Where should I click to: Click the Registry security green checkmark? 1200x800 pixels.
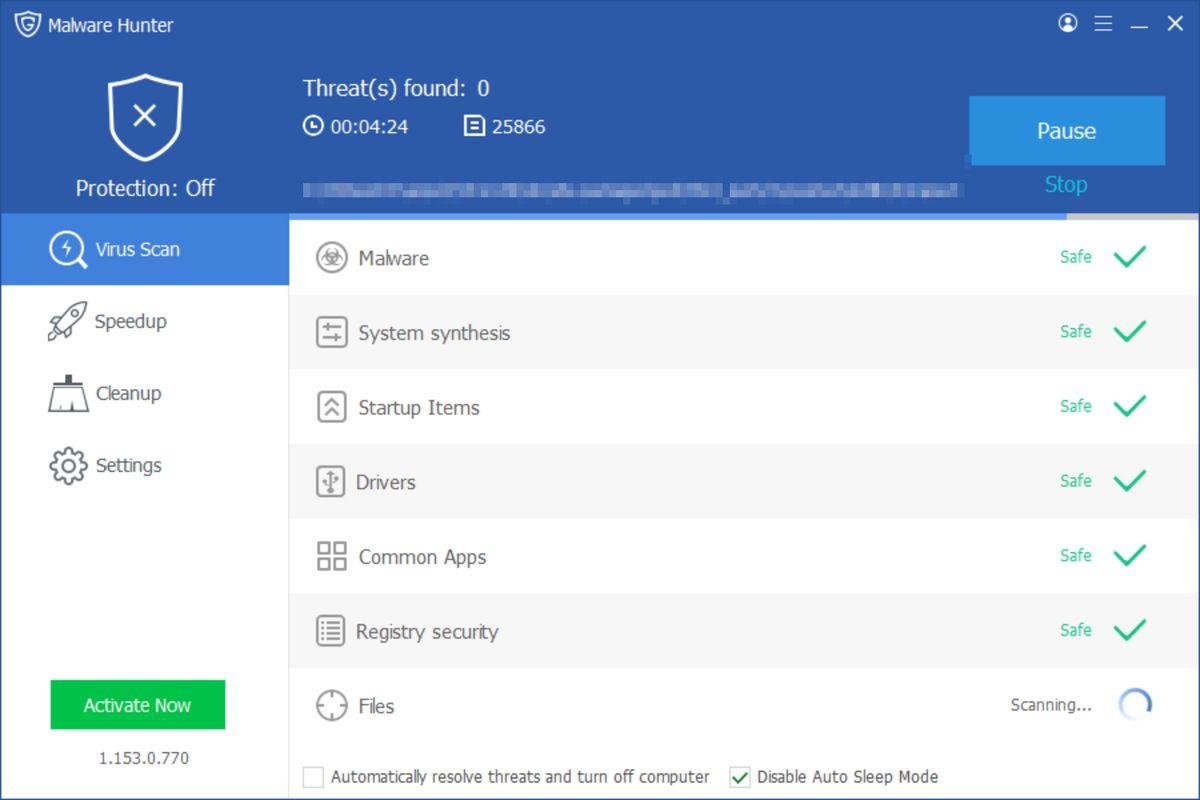coord(1130,630)
